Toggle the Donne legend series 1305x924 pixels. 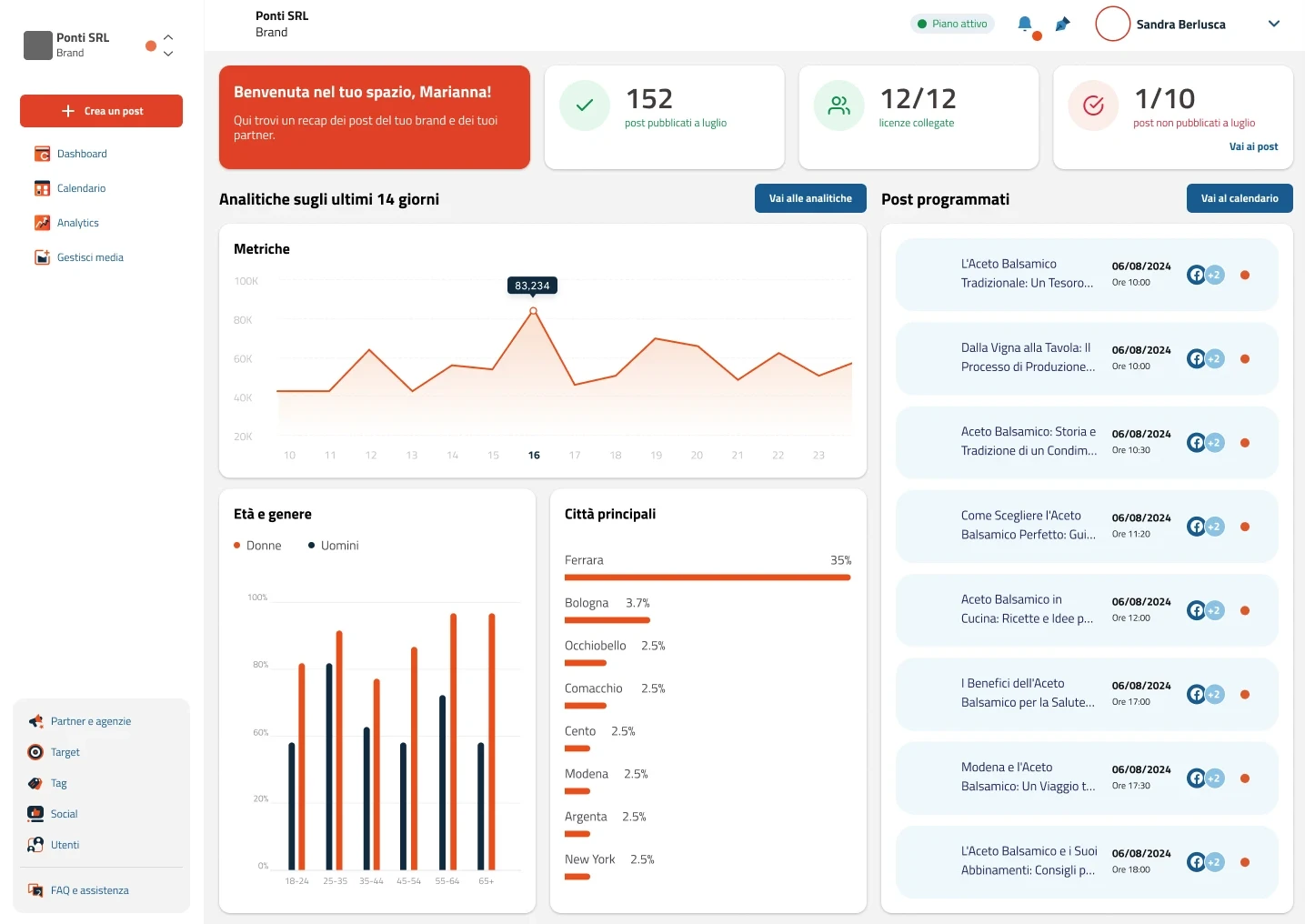[257, 546]
